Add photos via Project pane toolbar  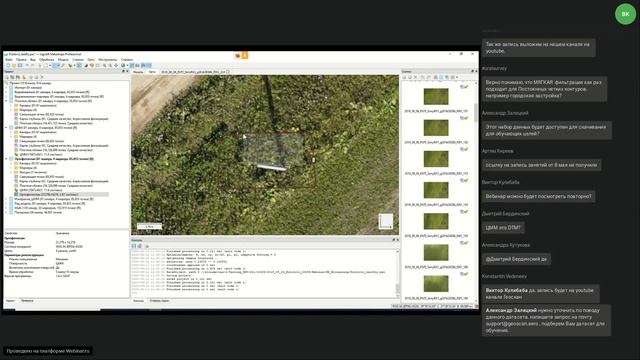point(12,77)
